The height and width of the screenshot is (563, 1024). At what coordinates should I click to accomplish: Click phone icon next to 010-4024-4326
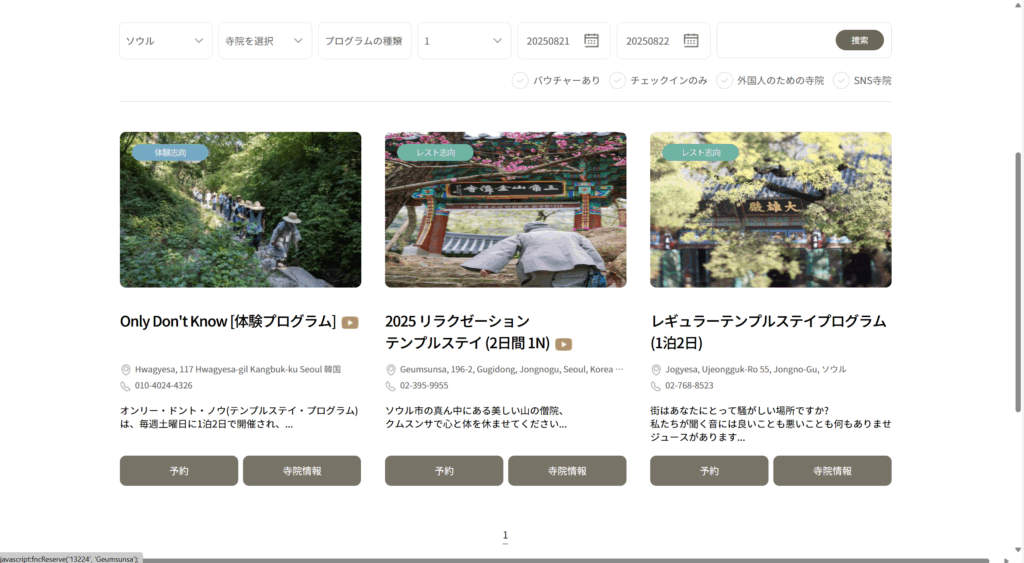tap(126, 386)
